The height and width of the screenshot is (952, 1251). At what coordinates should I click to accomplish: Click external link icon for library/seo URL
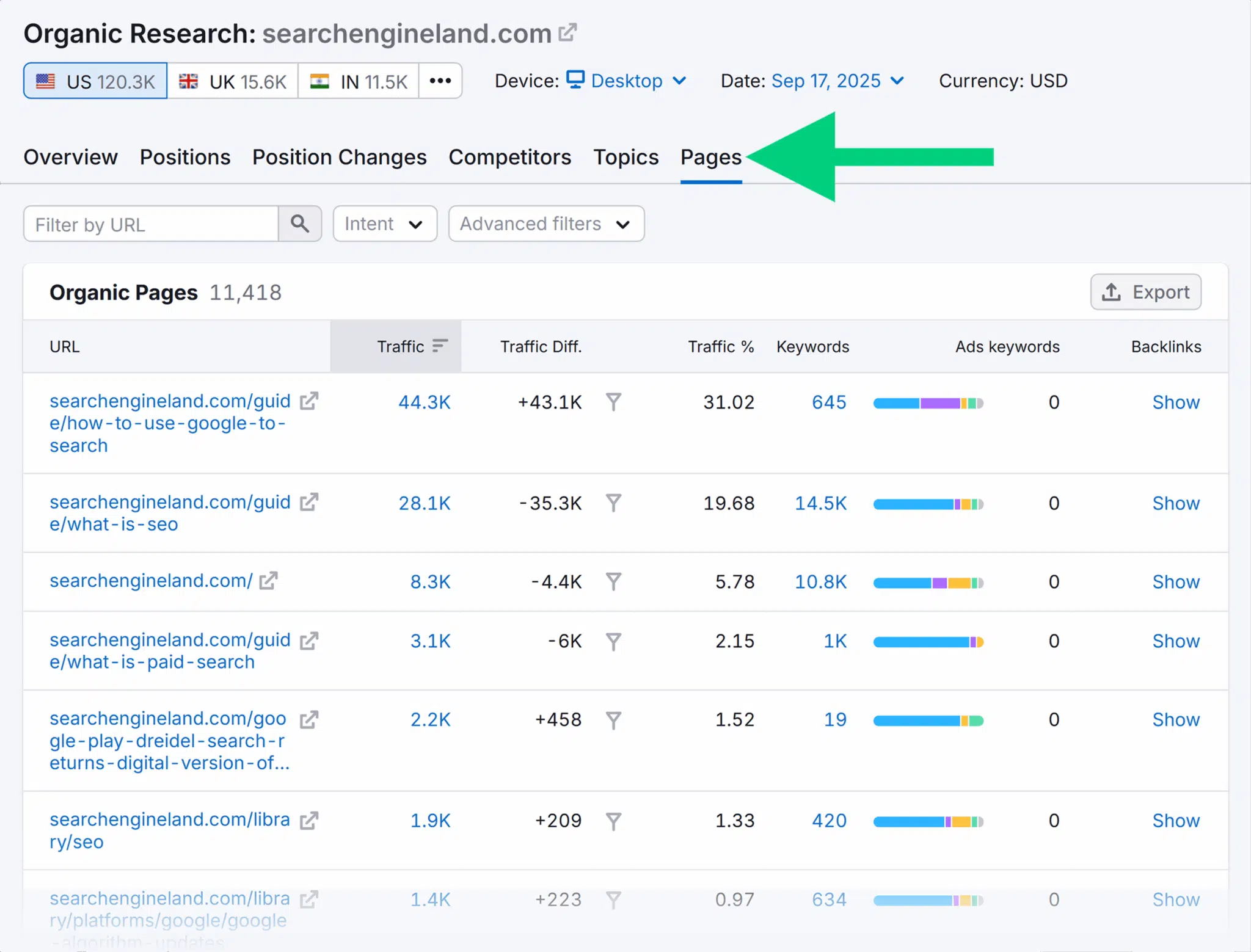tap(309, 820)
